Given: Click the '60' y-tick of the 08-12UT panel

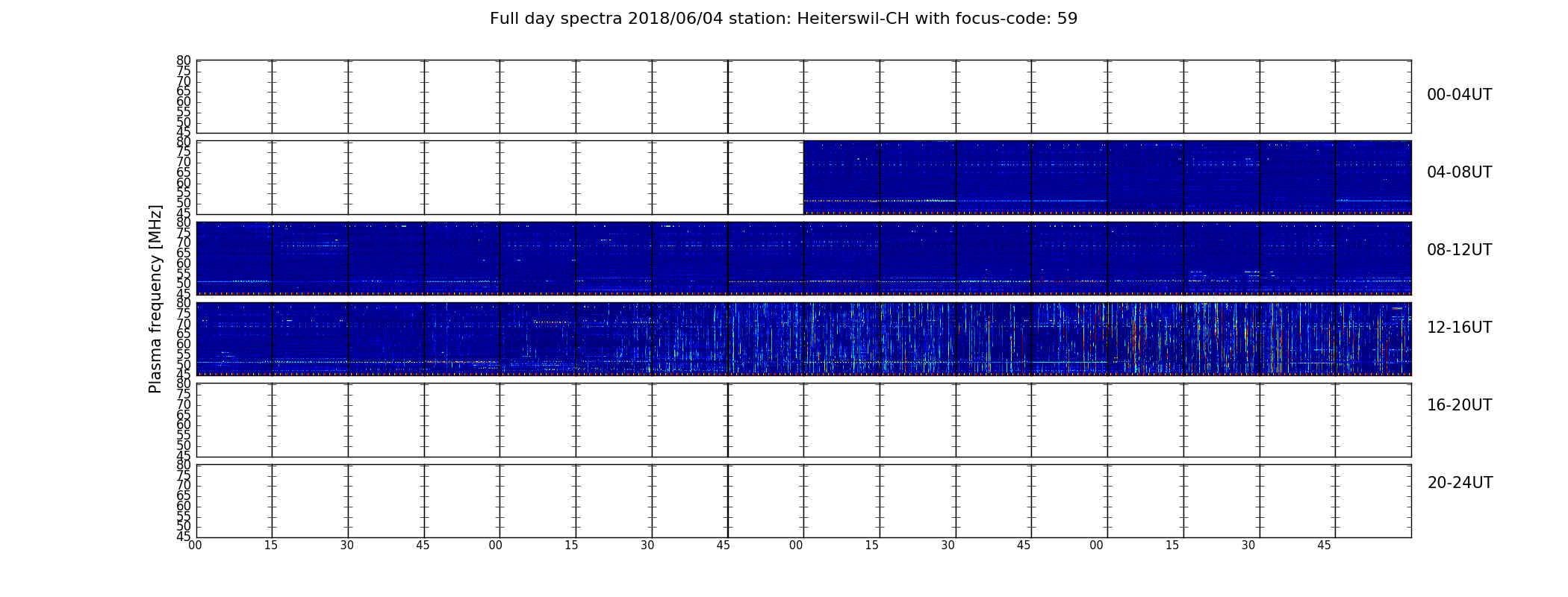Looking at the screenshot, I should pos(184,263).
